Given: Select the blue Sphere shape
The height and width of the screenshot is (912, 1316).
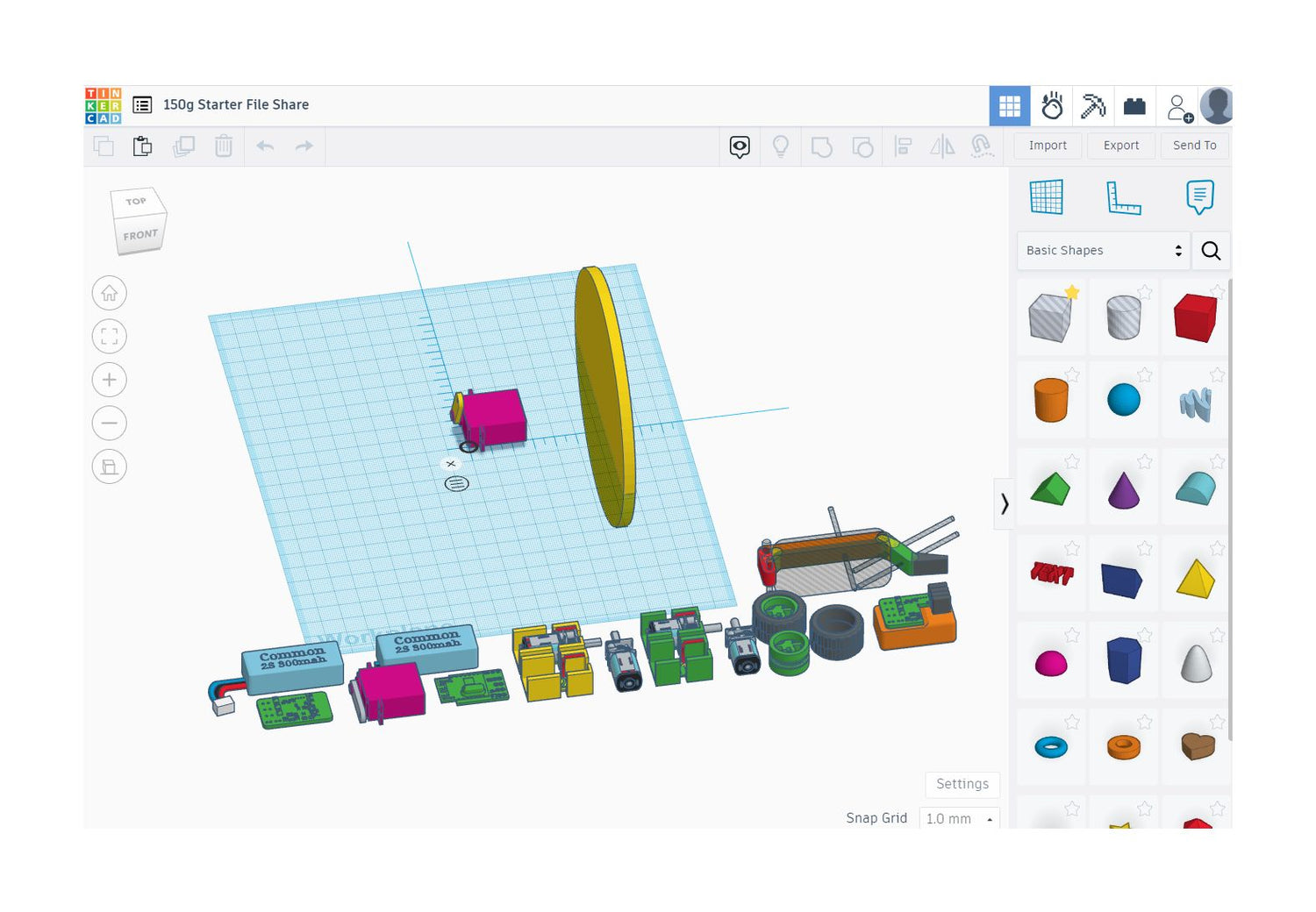Looking at the screenshot, I should (x=1123, y=400).
